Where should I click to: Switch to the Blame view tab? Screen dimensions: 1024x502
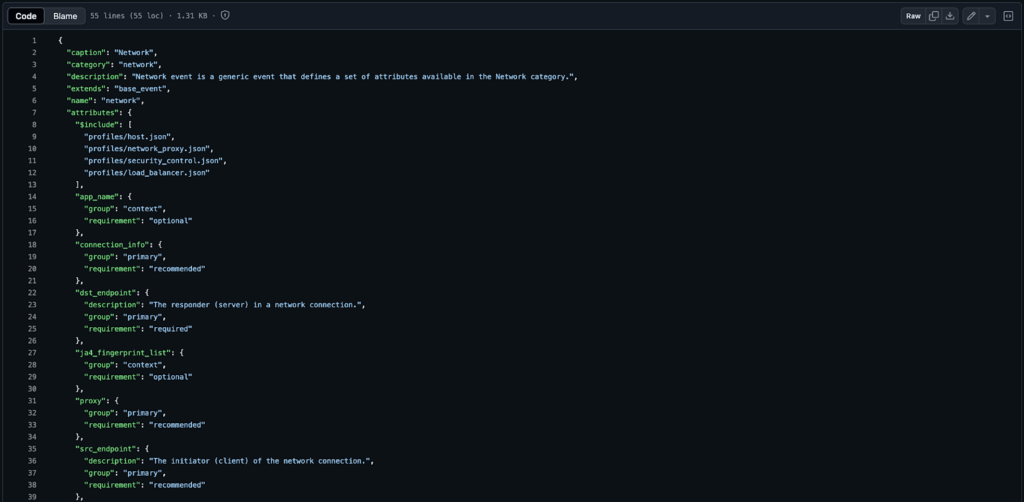click(65, 16)
